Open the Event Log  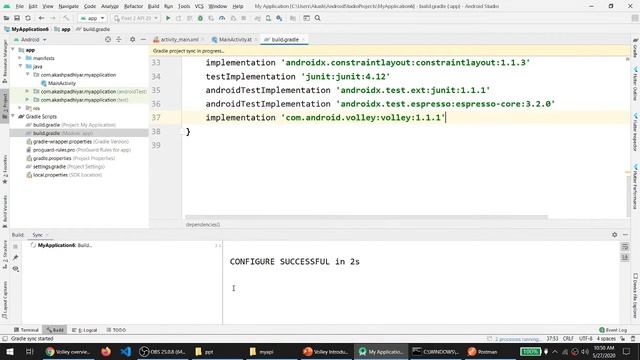[x=613, y=330]
